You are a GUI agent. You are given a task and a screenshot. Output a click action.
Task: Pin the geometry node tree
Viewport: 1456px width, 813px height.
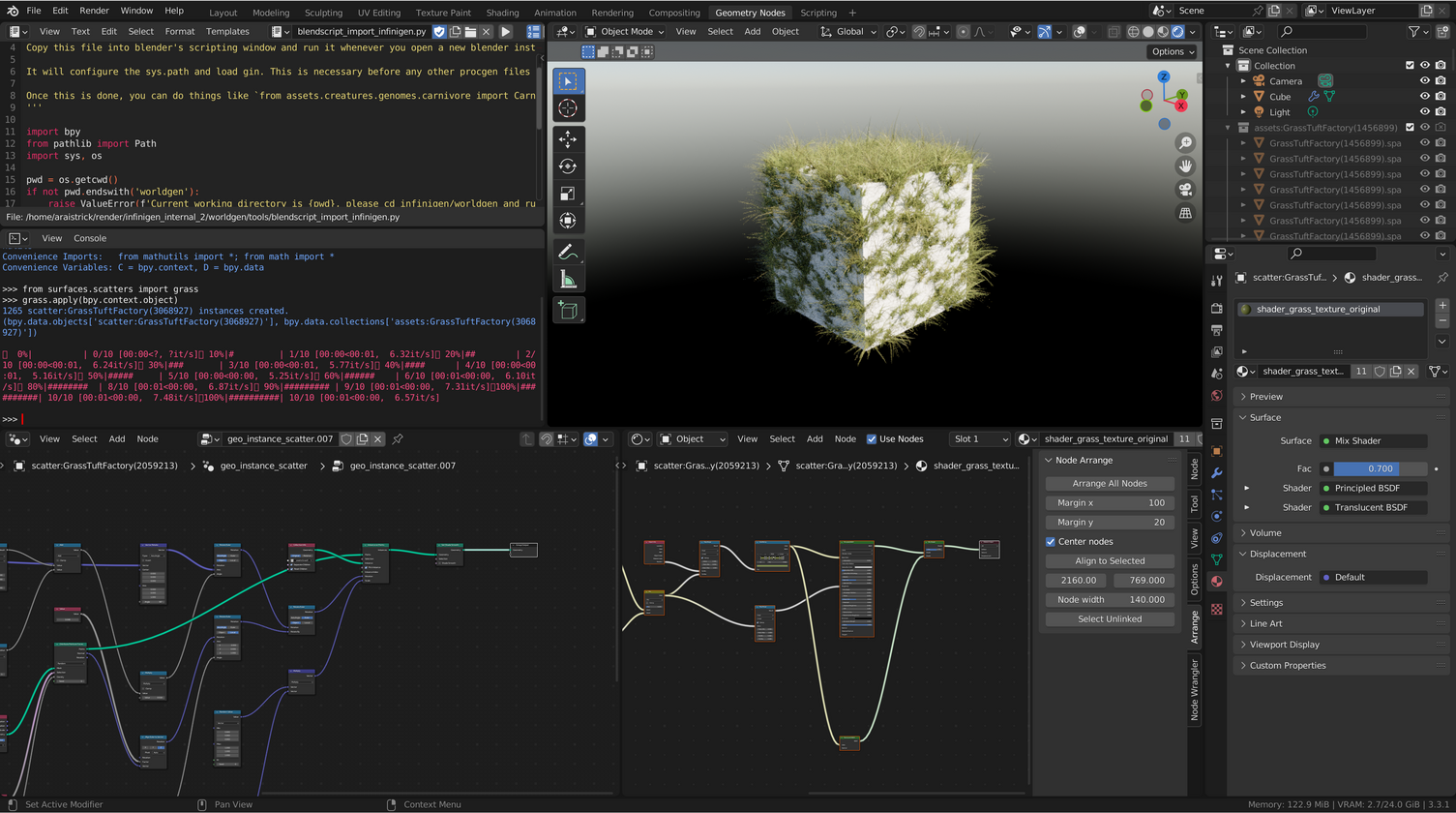[x=398, y=439]
